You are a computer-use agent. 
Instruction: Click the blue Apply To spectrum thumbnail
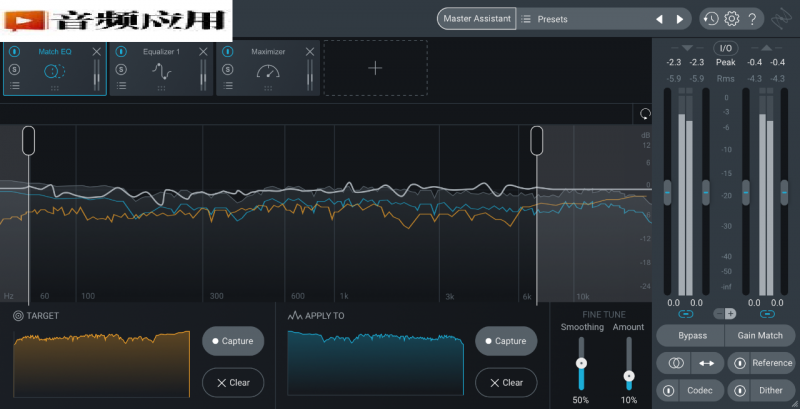pyautogui.click(x=376, y=363)
